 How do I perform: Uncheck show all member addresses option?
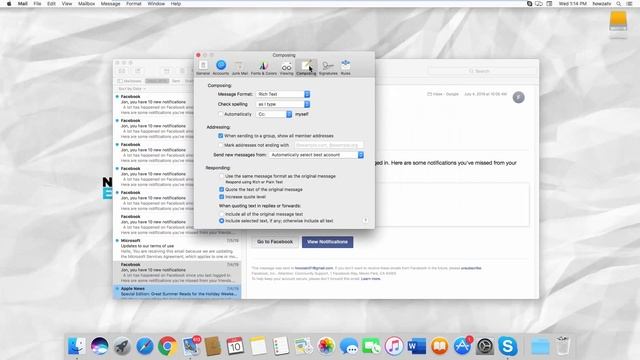coord(221,136)
